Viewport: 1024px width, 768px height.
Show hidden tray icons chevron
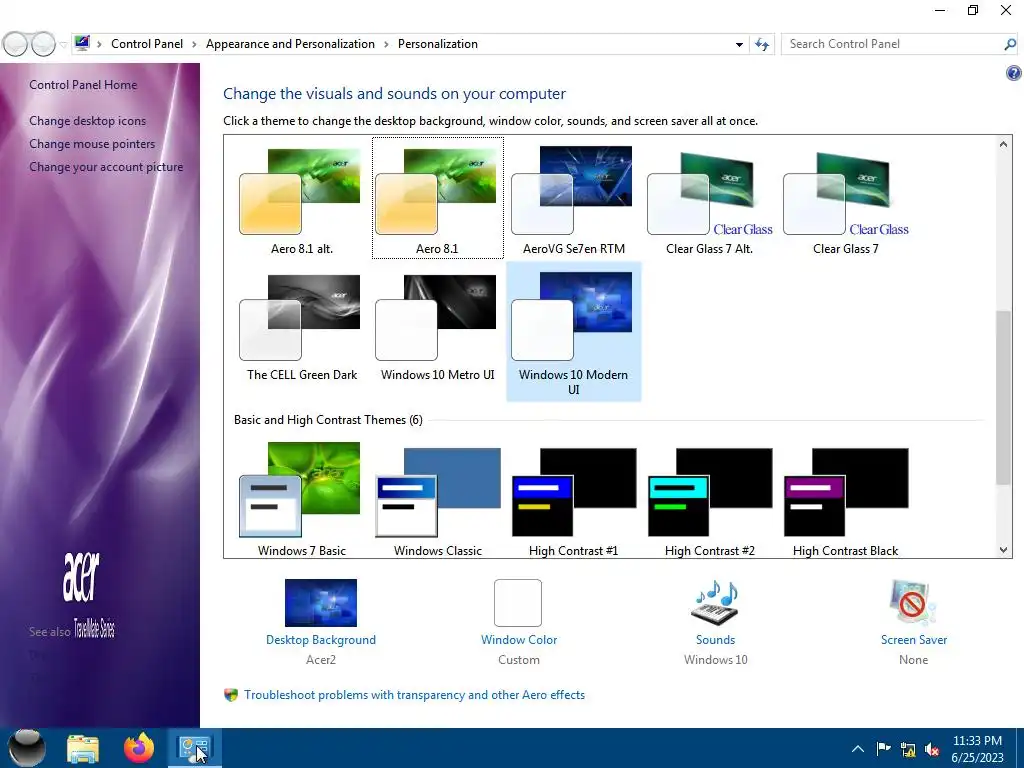pyautogui.click(x=857, y=749)
